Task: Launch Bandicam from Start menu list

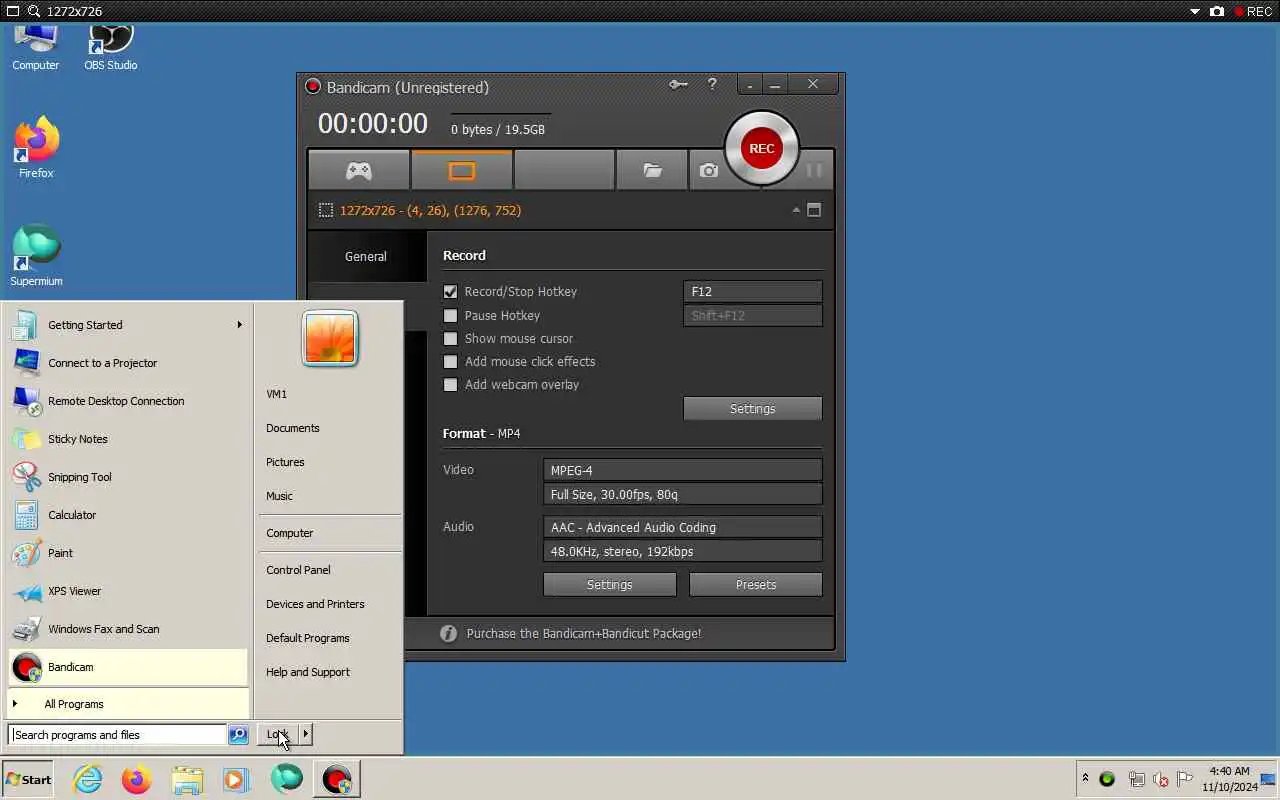Action: [127, 667]
